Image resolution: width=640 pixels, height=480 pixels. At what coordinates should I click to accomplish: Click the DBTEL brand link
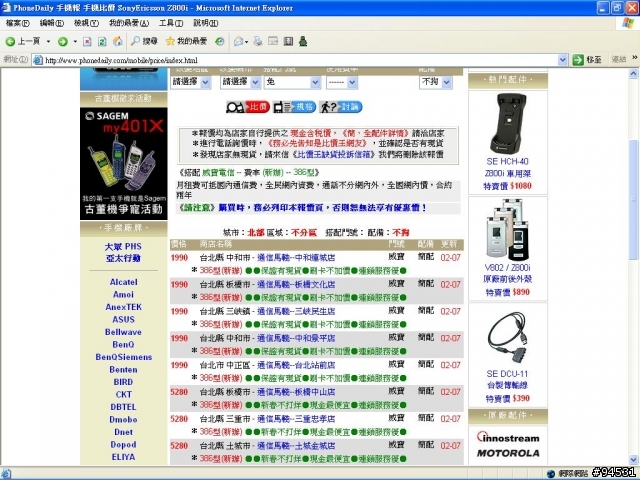[123, 407]
